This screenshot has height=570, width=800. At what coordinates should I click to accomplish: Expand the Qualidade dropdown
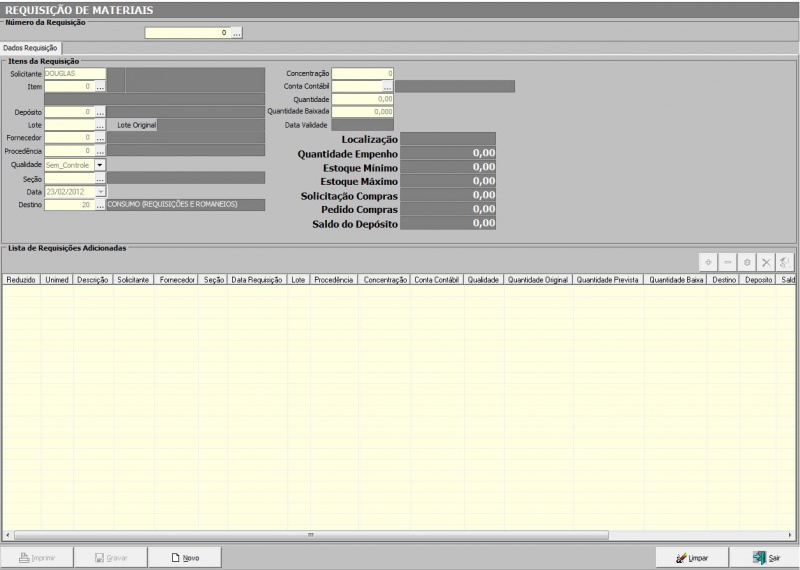coord(100,164)
